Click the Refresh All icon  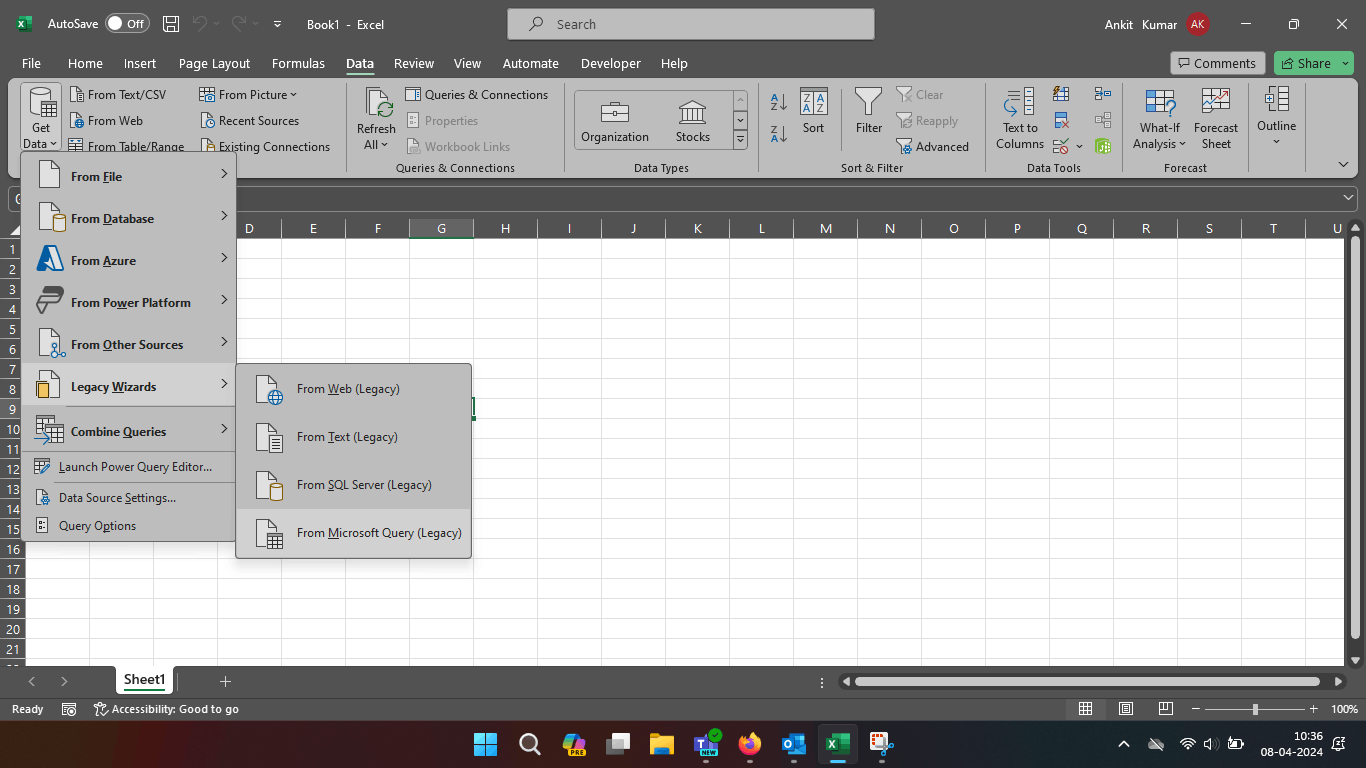(376, 118)
